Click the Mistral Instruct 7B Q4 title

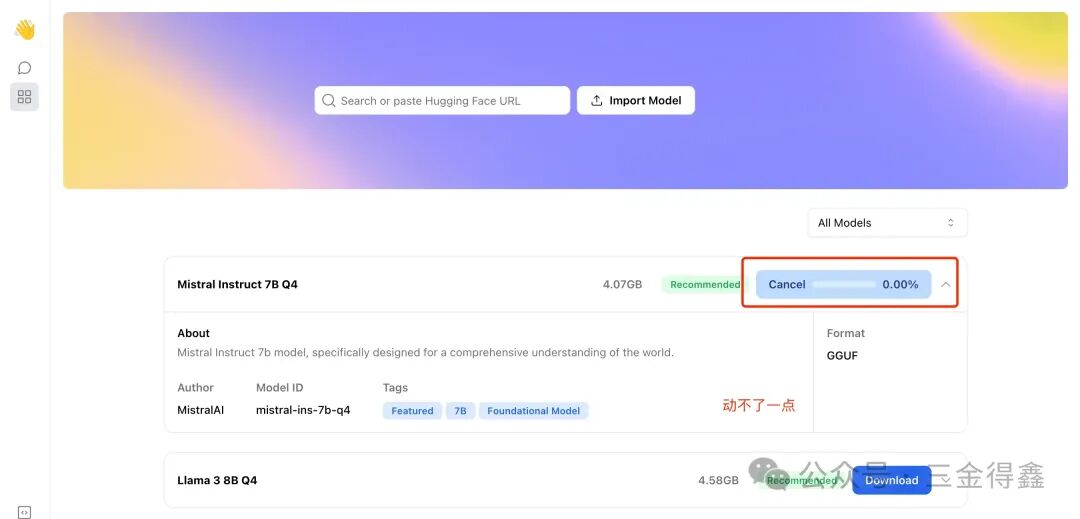coord(238,284)
